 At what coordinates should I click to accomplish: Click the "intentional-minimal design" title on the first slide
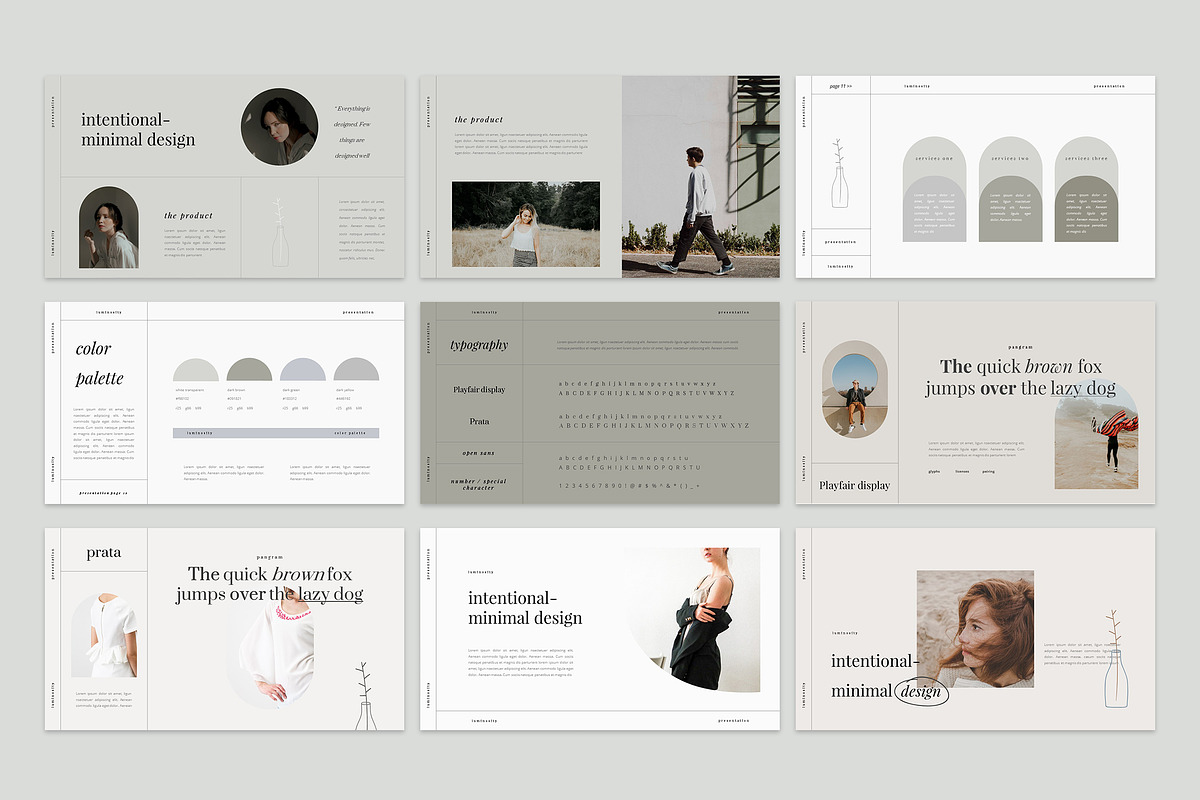138,130
